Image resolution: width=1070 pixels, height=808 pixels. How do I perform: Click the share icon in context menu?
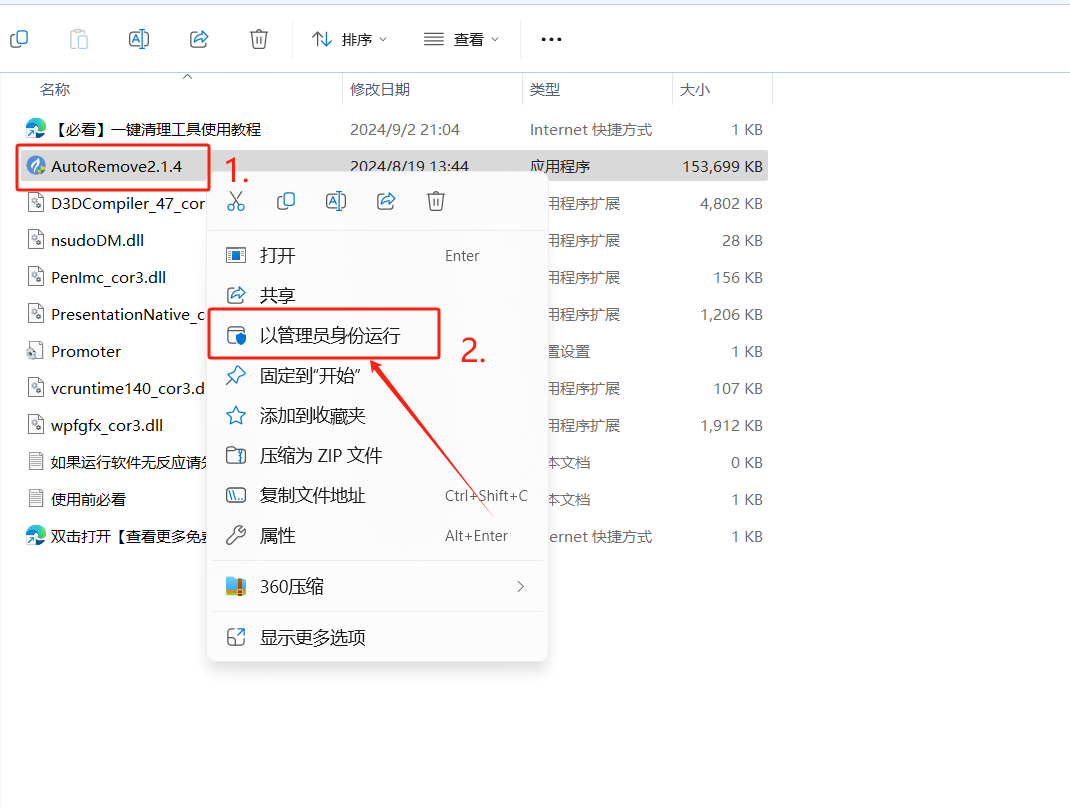tap(386, 201)
